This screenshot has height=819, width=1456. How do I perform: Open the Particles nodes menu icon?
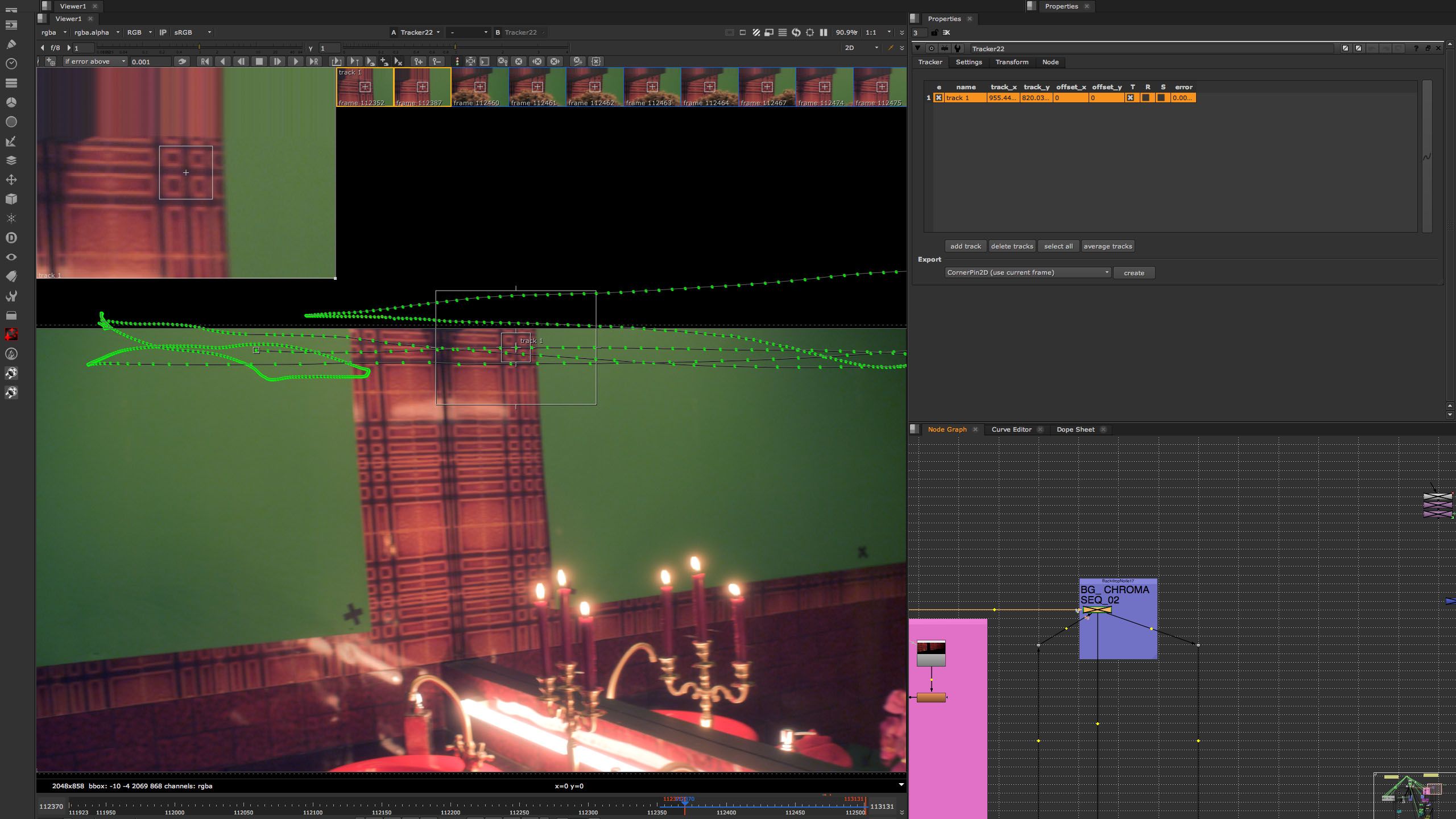pyautogui.click(x=11, y=218)
